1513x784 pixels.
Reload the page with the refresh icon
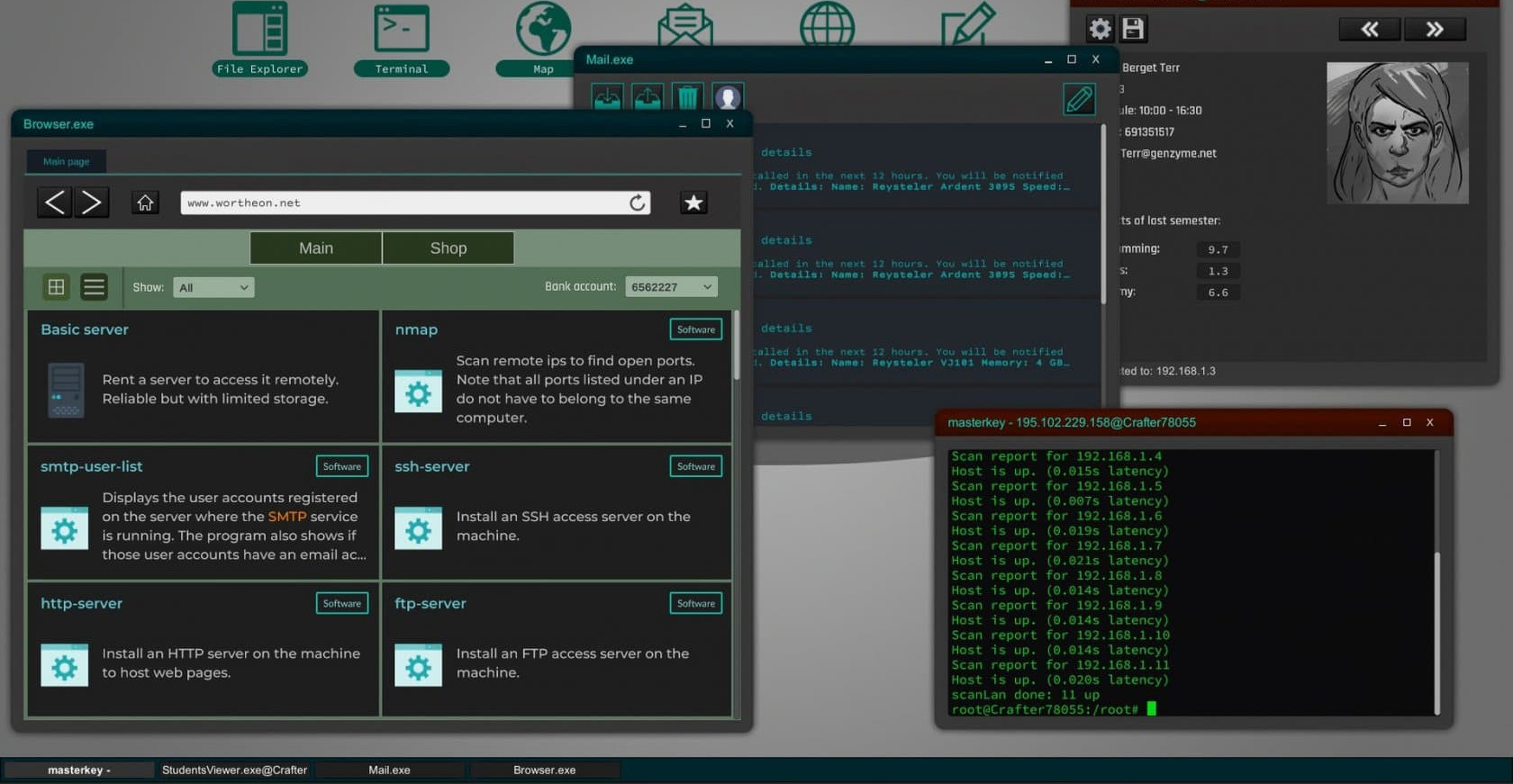[637, 203]
